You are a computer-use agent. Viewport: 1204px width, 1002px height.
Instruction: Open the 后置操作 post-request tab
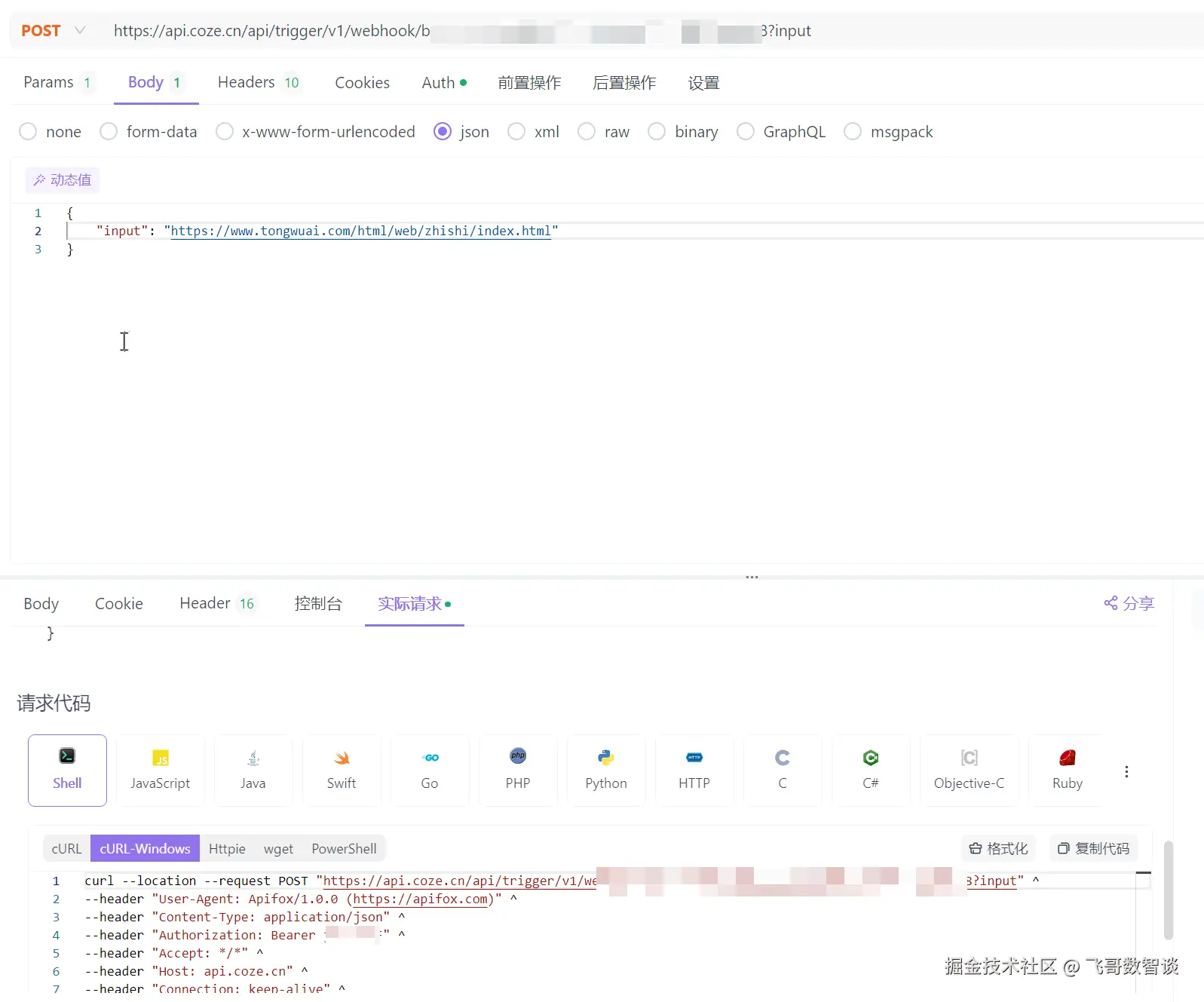click(x=624, y=83)
